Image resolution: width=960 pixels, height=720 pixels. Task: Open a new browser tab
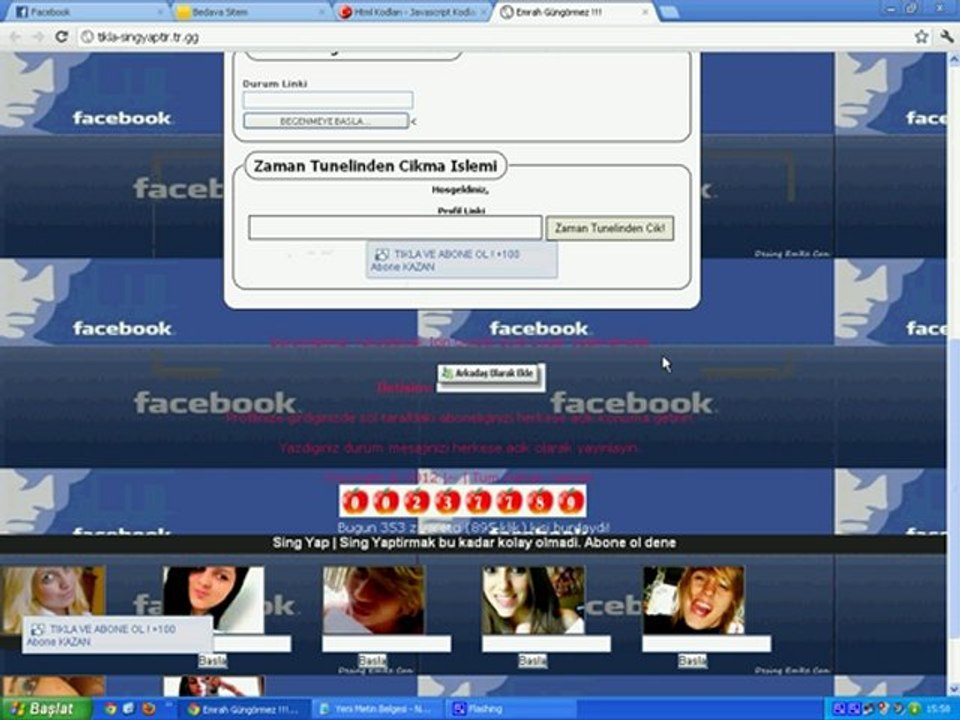click(669, 12)
